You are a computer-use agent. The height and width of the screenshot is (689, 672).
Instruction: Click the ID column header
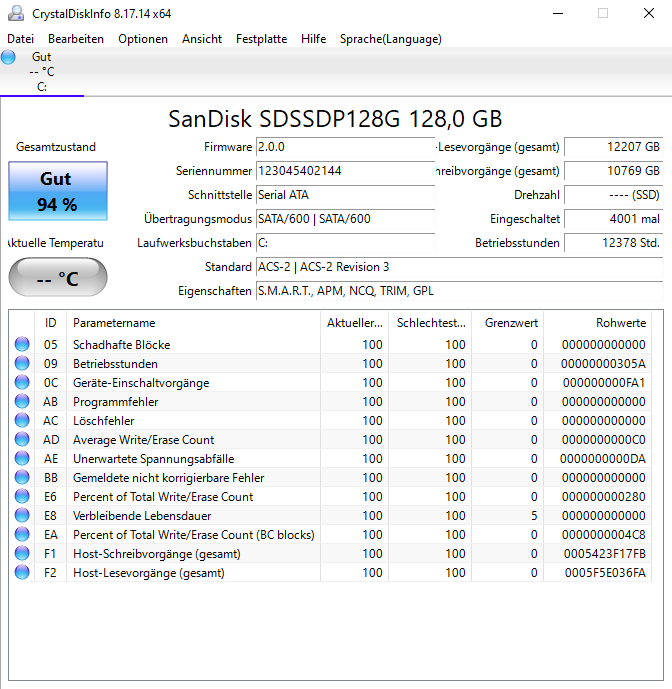(x=51, y=323)
